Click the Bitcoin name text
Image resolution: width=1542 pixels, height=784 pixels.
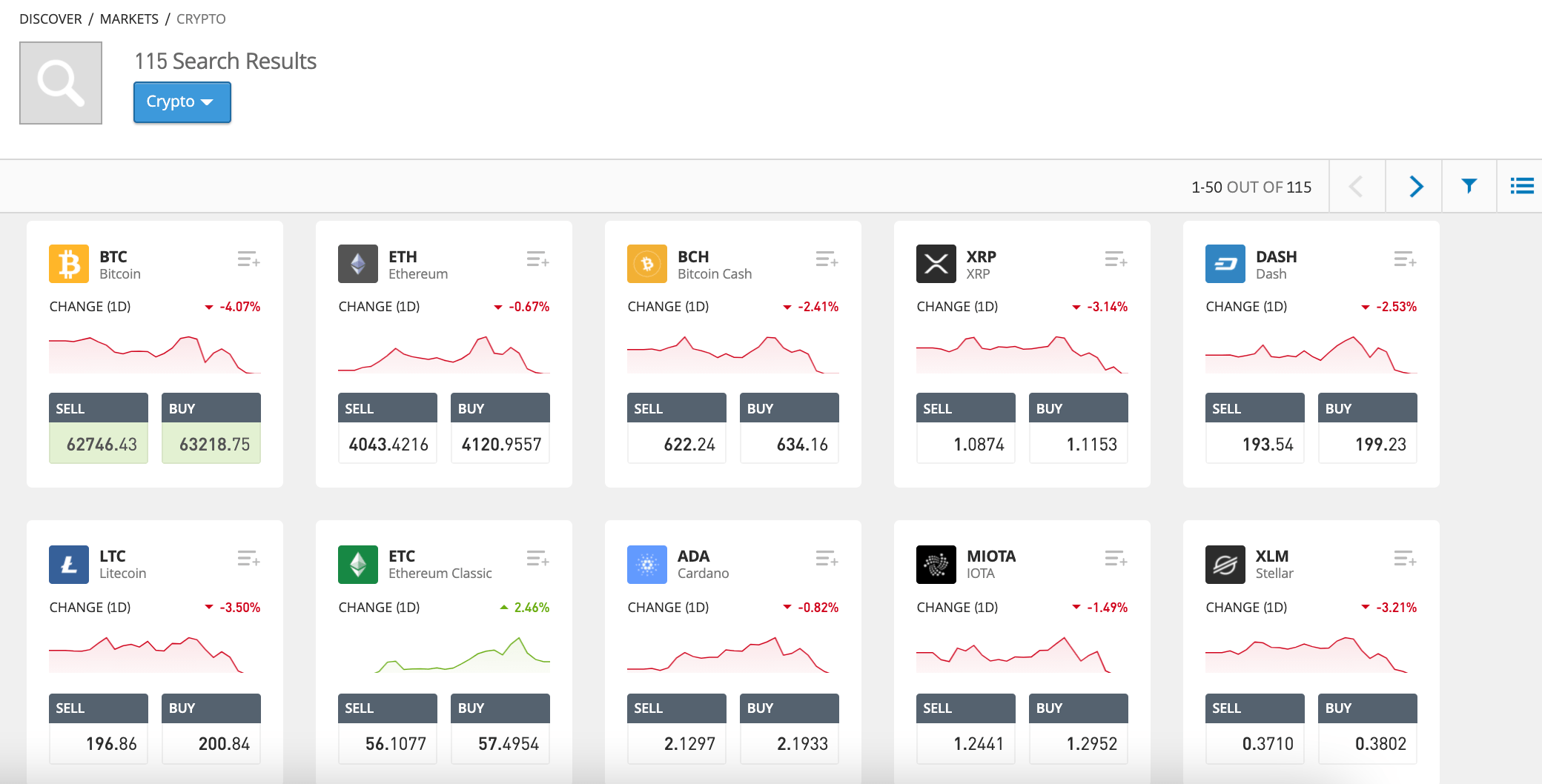[120, 274]
